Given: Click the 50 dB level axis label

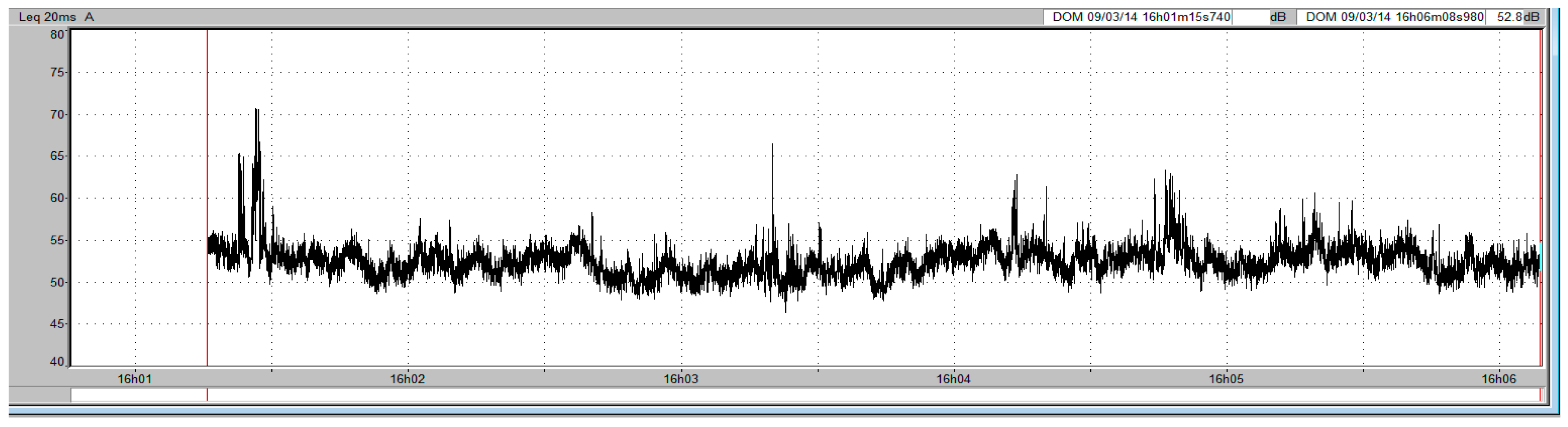Looking at the screenshot, I should coord(57,282).
